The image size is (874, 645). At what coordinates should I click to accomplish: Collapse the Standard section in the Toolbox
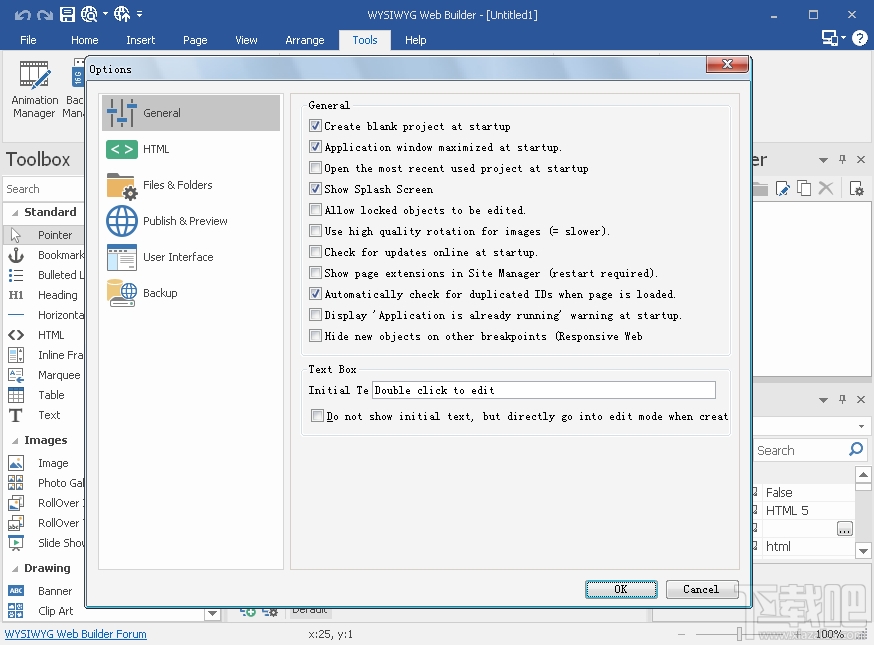(x=17, y=212)
